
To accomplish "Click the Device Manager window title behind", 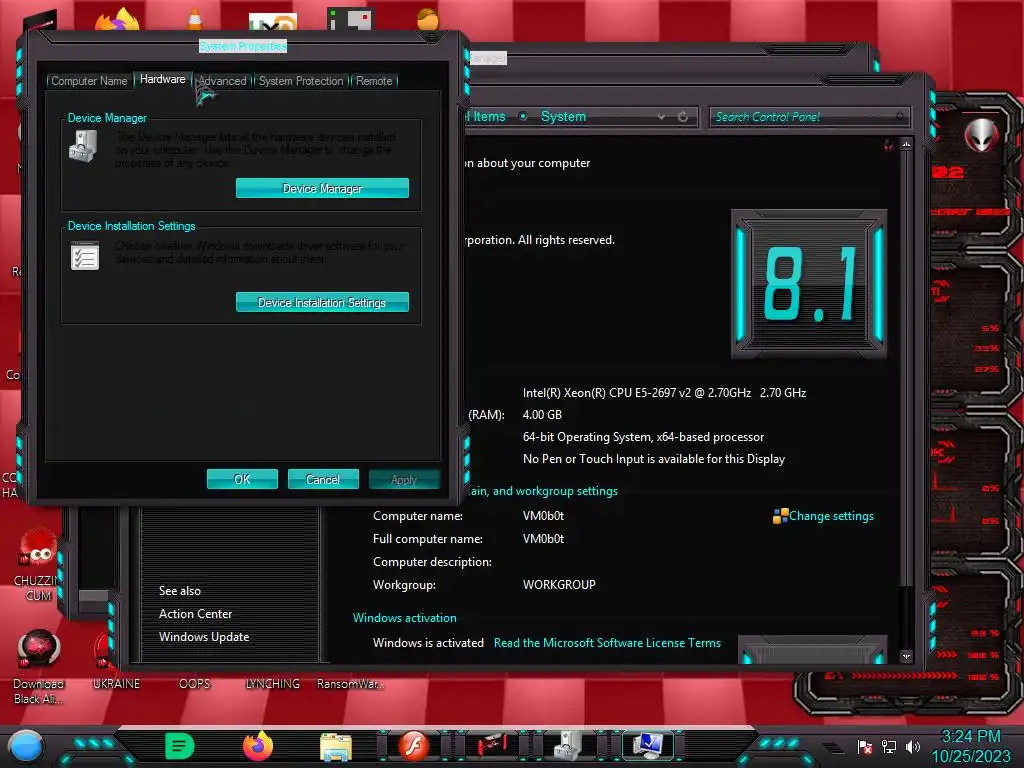I will [x=488, y=58].
